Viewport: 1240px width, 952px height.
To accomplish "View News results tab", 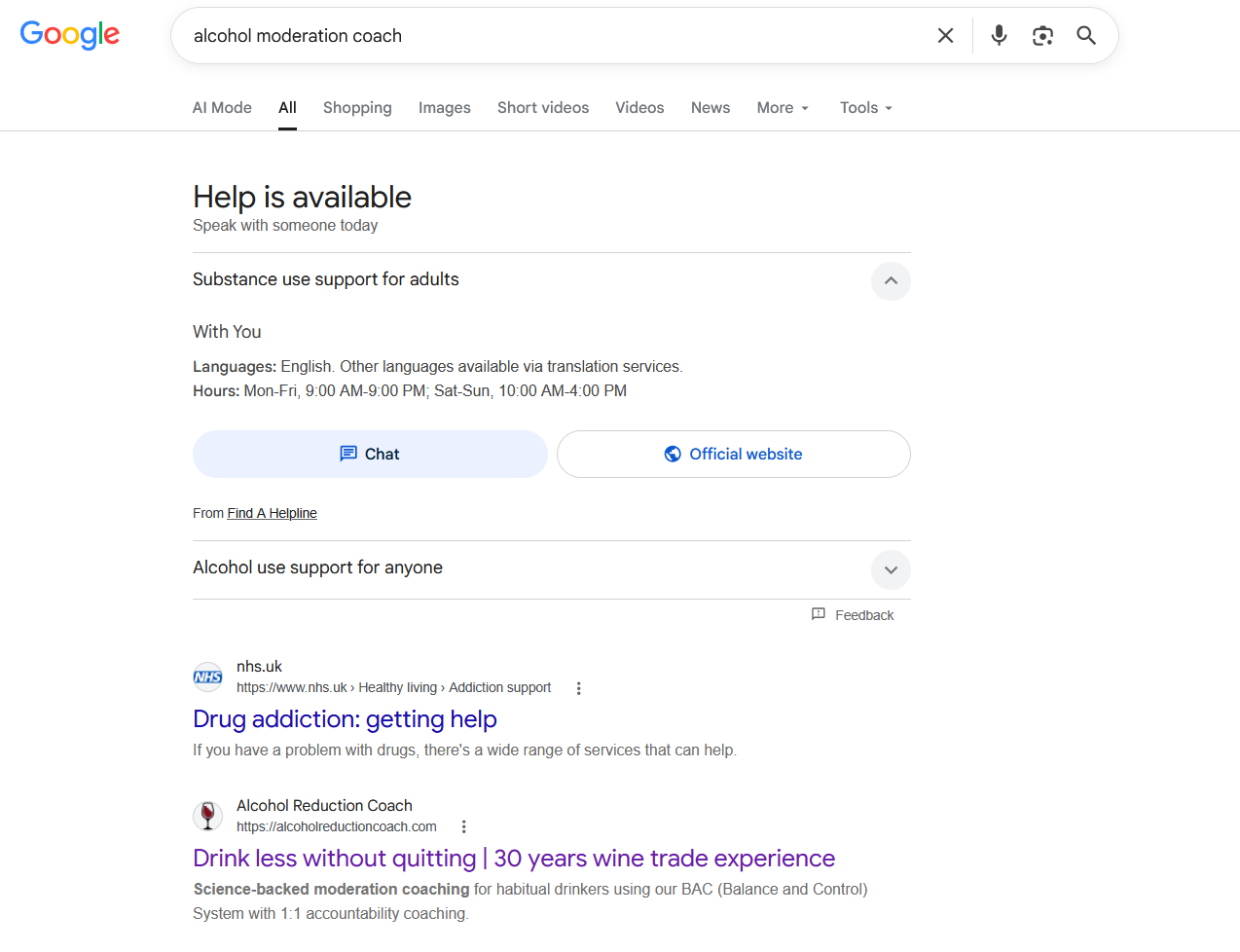I will [711, 108].
